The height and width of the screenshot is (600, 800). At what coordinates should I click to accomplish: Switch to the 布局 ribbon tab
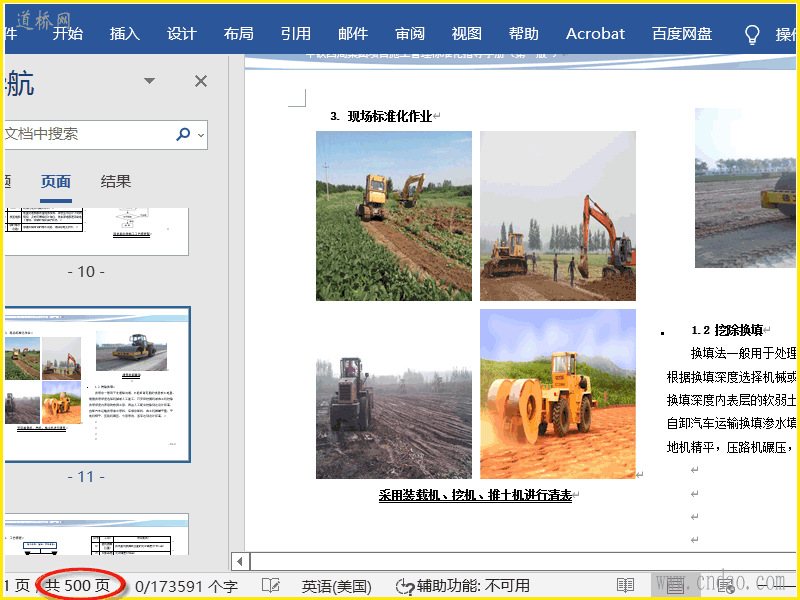coord(239,34)
